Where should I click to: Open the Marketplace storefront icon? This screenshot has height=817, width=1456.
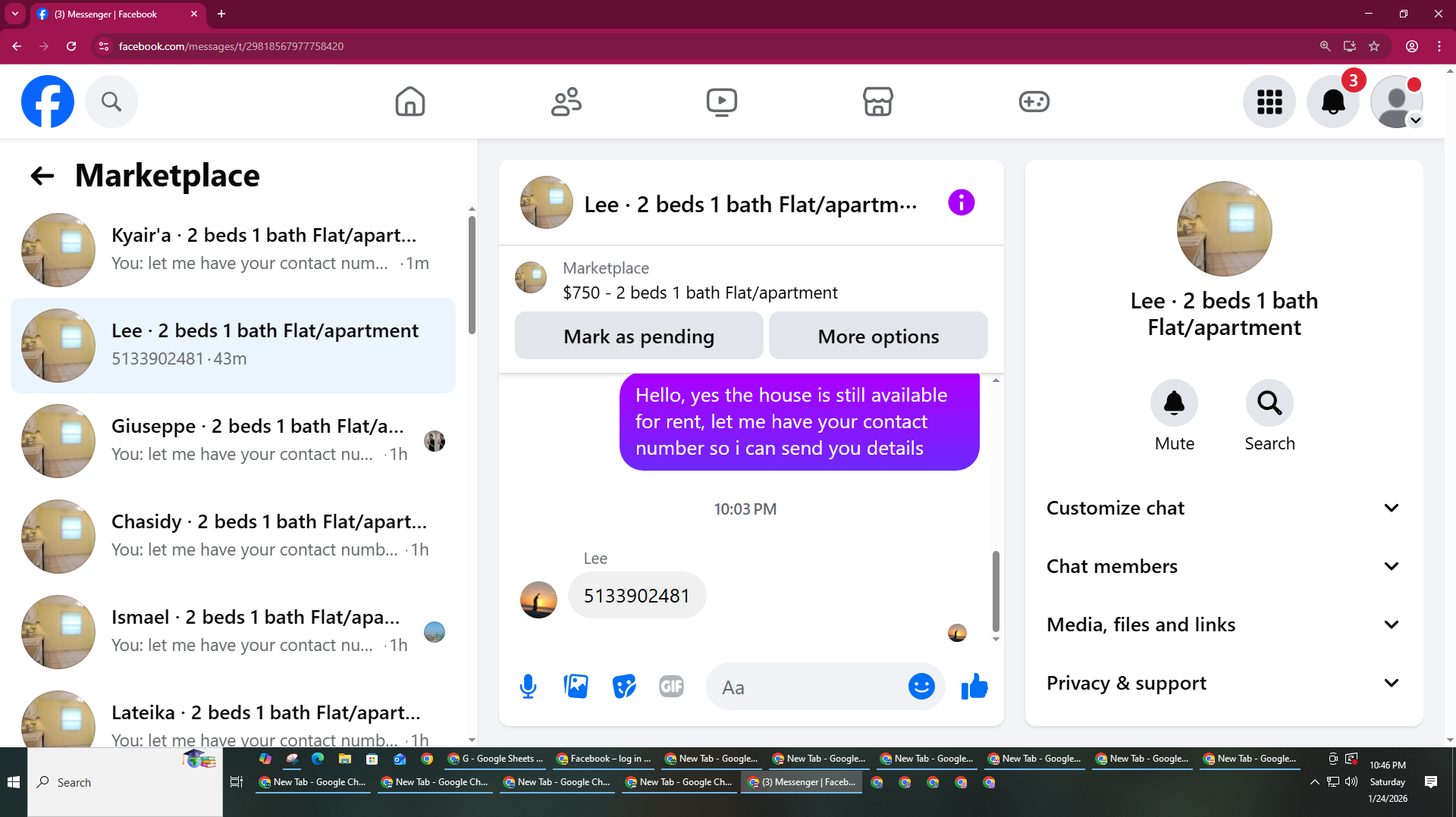point(878,102)
